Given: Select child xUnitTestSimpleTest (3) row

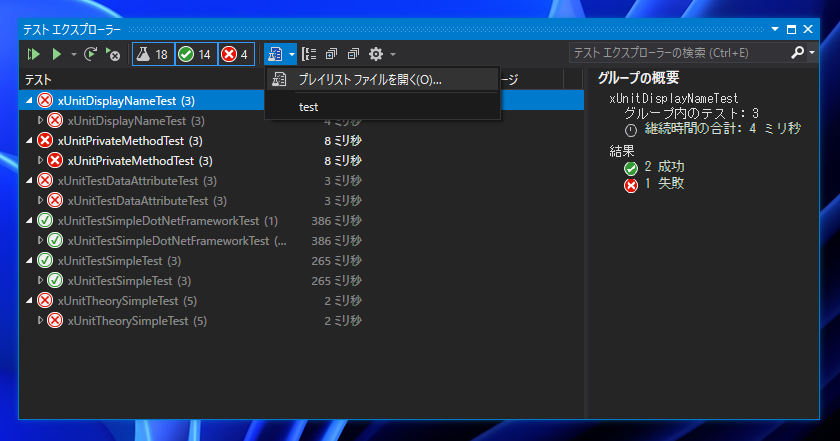Looking at the screenshot, I should click(302, 280).
